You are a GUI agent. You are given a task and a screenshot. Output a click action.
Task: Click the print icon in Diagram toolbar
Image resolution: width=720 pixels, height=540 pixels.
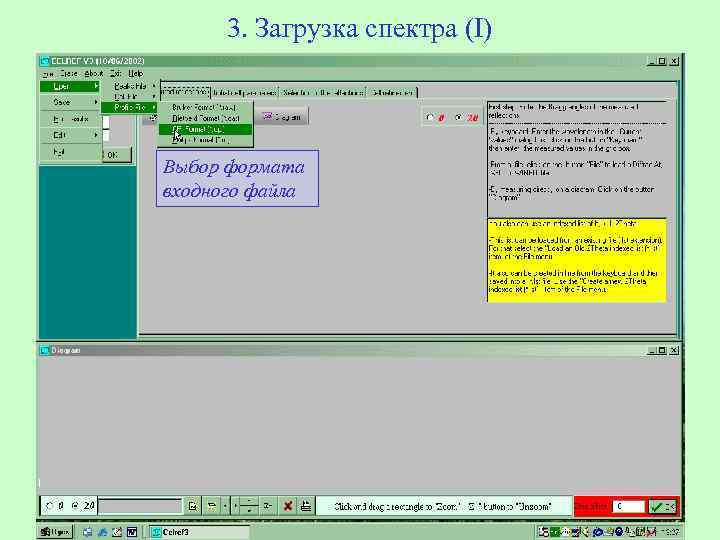[x=306, y=506]
